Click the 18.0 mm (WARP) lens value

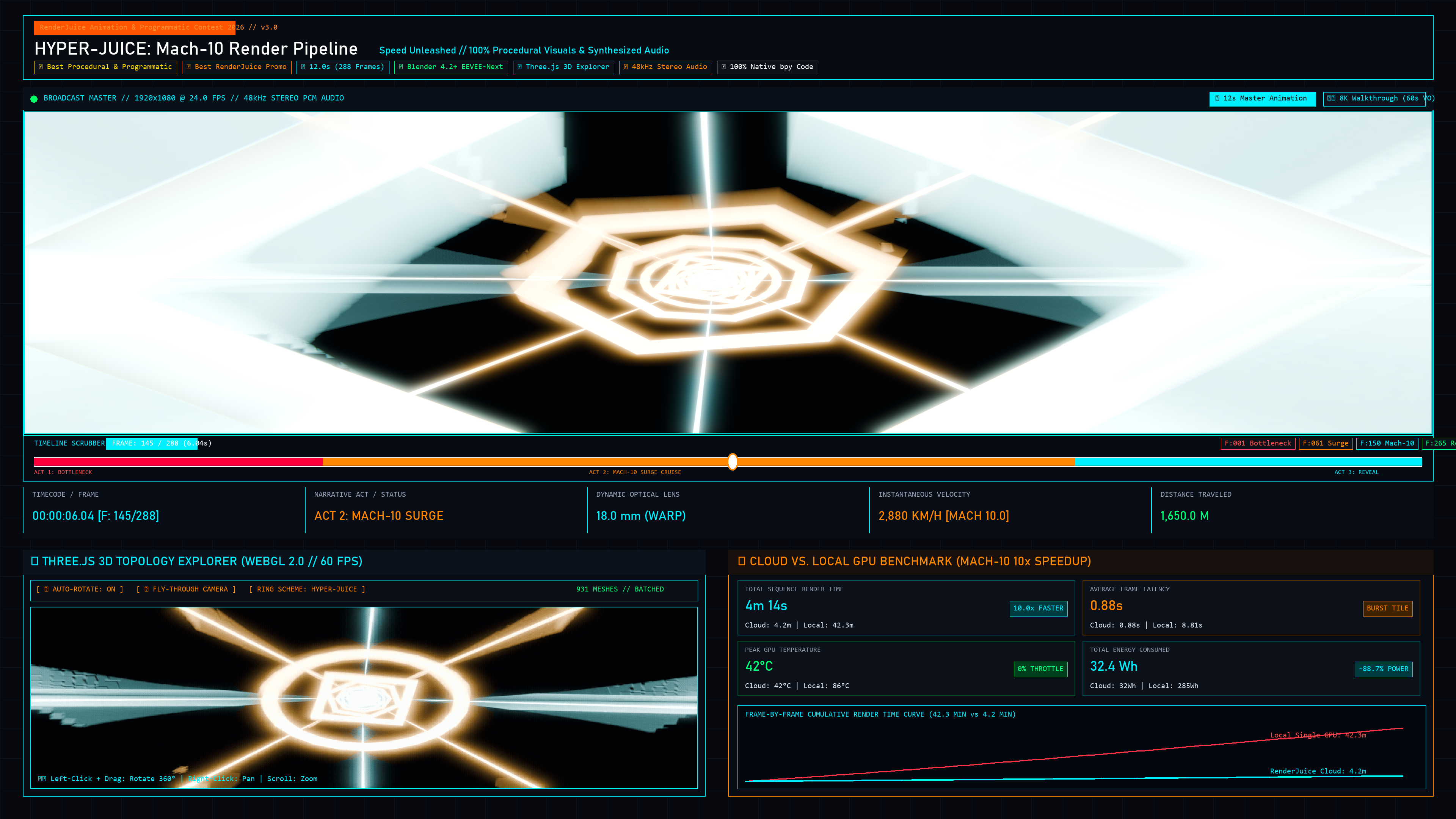click(x=641, y=516)
